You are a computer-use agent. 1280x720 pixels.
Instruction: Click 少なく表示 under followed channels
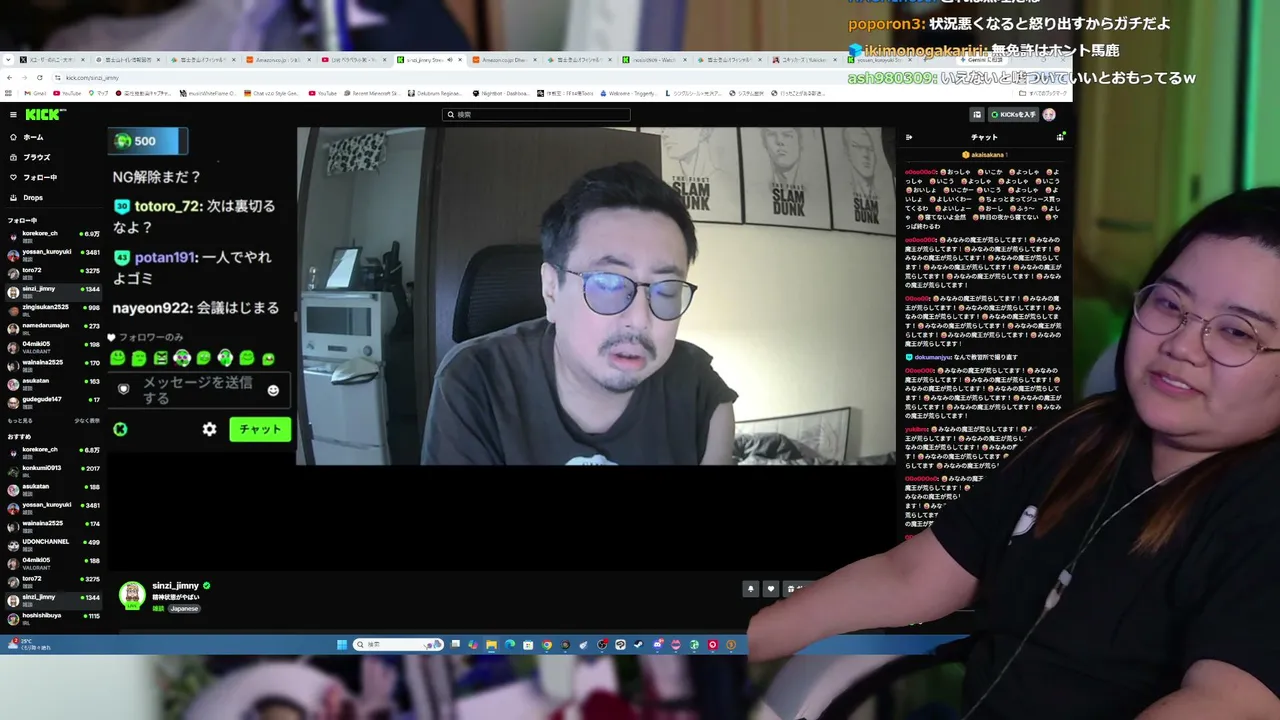87,421
